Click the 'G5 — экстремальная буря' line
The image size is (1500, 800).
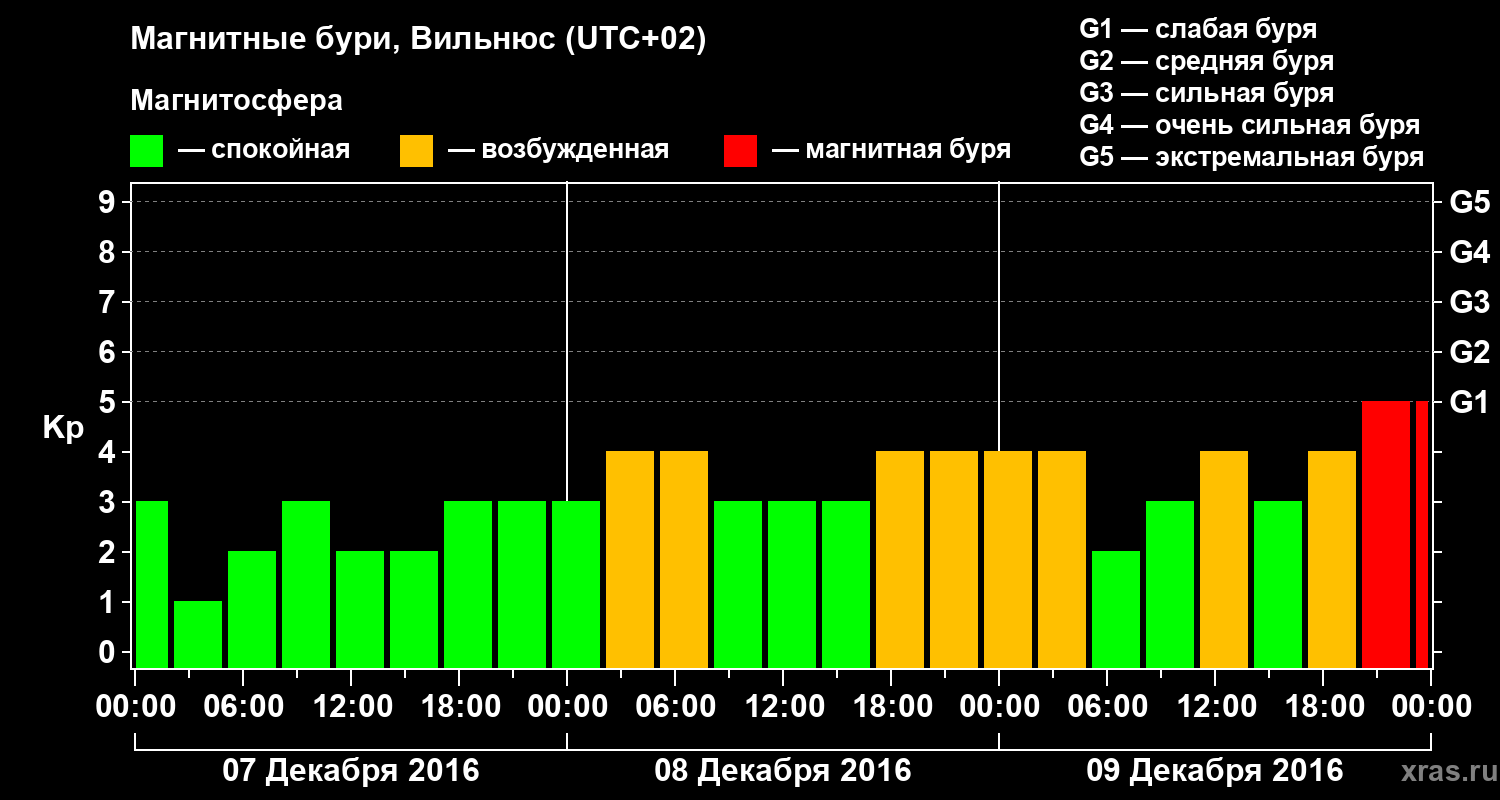1252,157
